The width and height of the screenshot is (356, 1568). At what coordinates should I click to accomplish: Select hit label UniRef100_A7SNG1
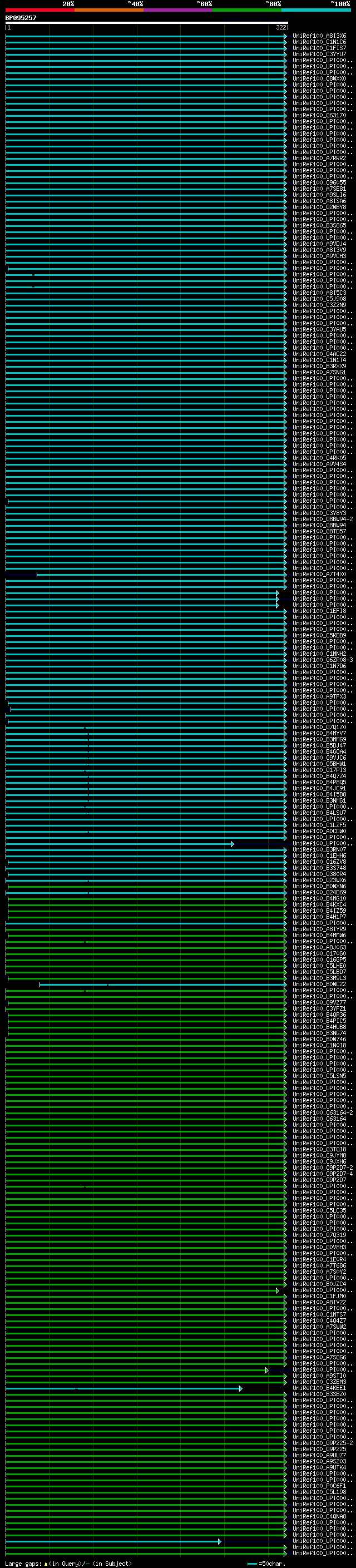(319, 372)
